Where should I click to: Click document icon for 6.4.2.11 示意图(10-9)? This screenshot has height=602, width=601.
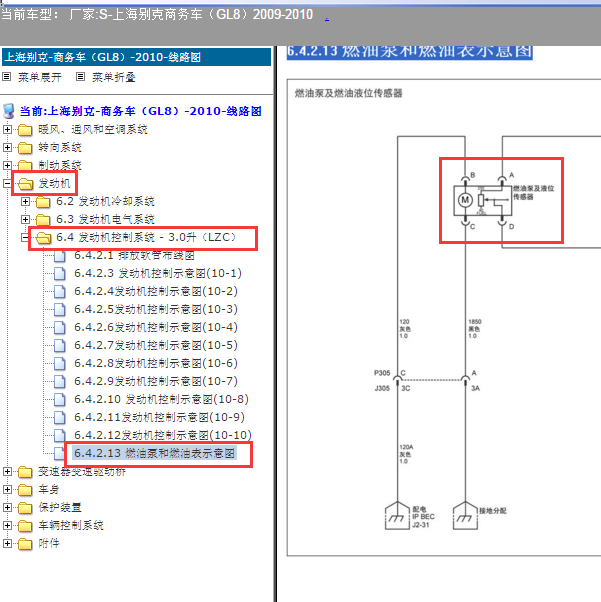click(x=60, y=417)
